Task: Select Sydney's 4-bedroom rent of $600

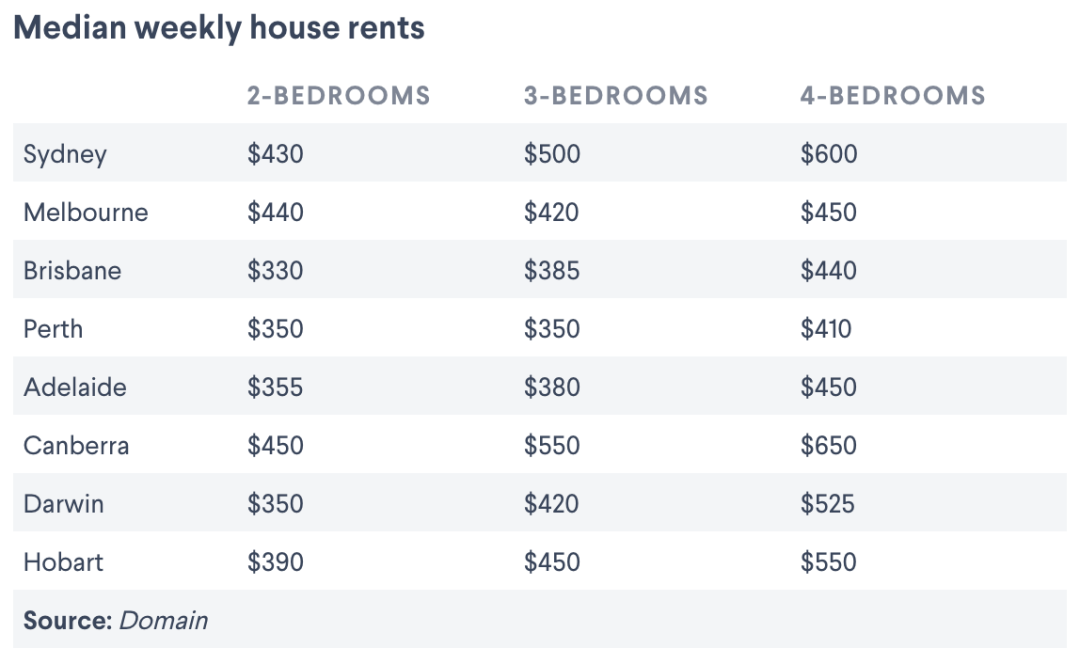Action: pyautogui.click(x=829, y=154)
